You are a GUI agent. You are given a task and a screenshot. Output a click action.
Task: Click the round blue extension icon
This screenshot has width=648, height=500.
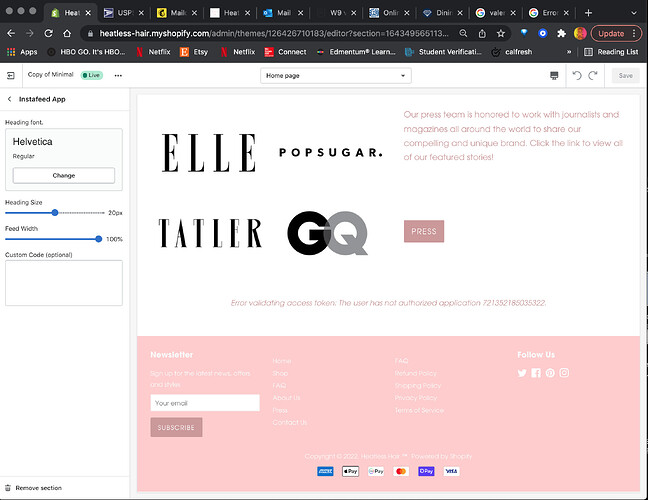coord(543,33)
